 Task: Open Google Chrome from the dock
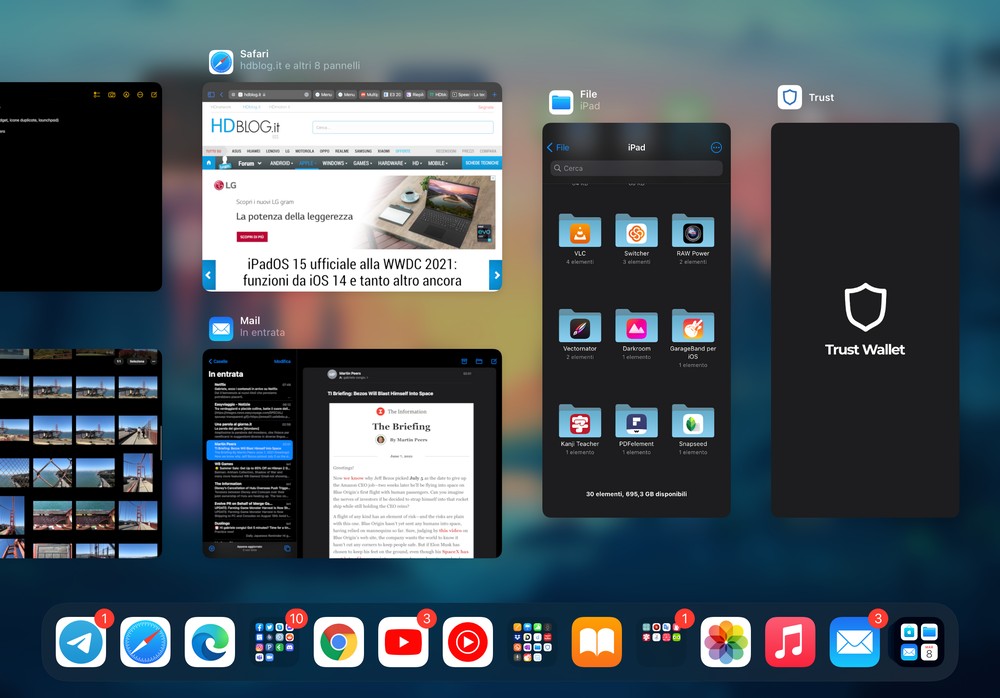[339, 642]
